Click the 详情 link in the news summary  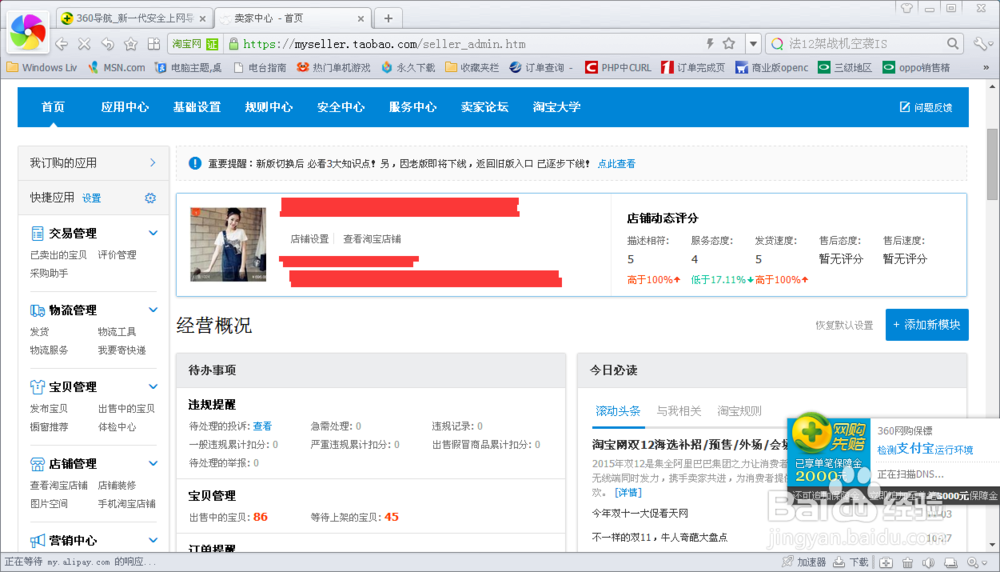628,493
